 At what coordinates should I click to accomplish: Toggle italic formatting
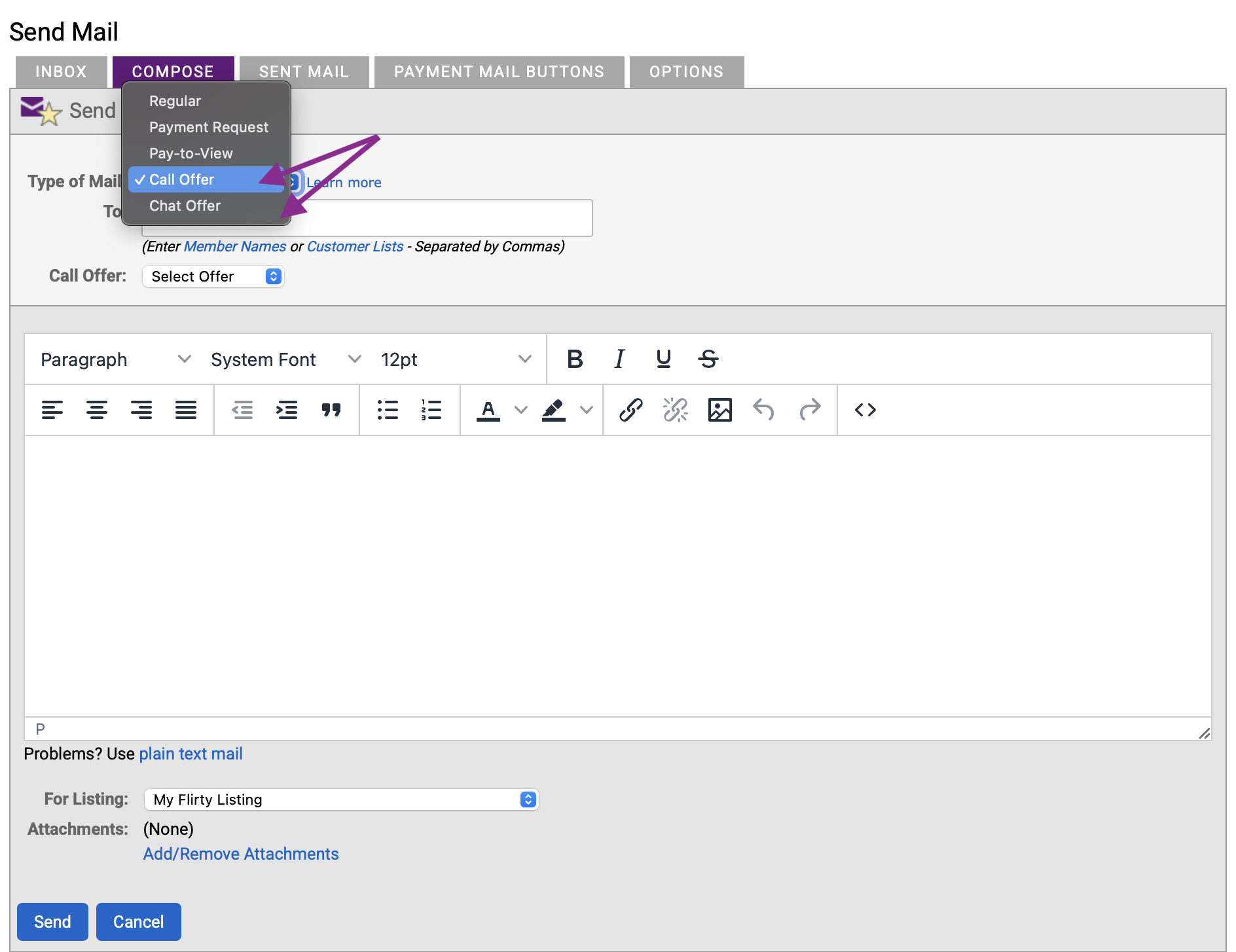619,359
